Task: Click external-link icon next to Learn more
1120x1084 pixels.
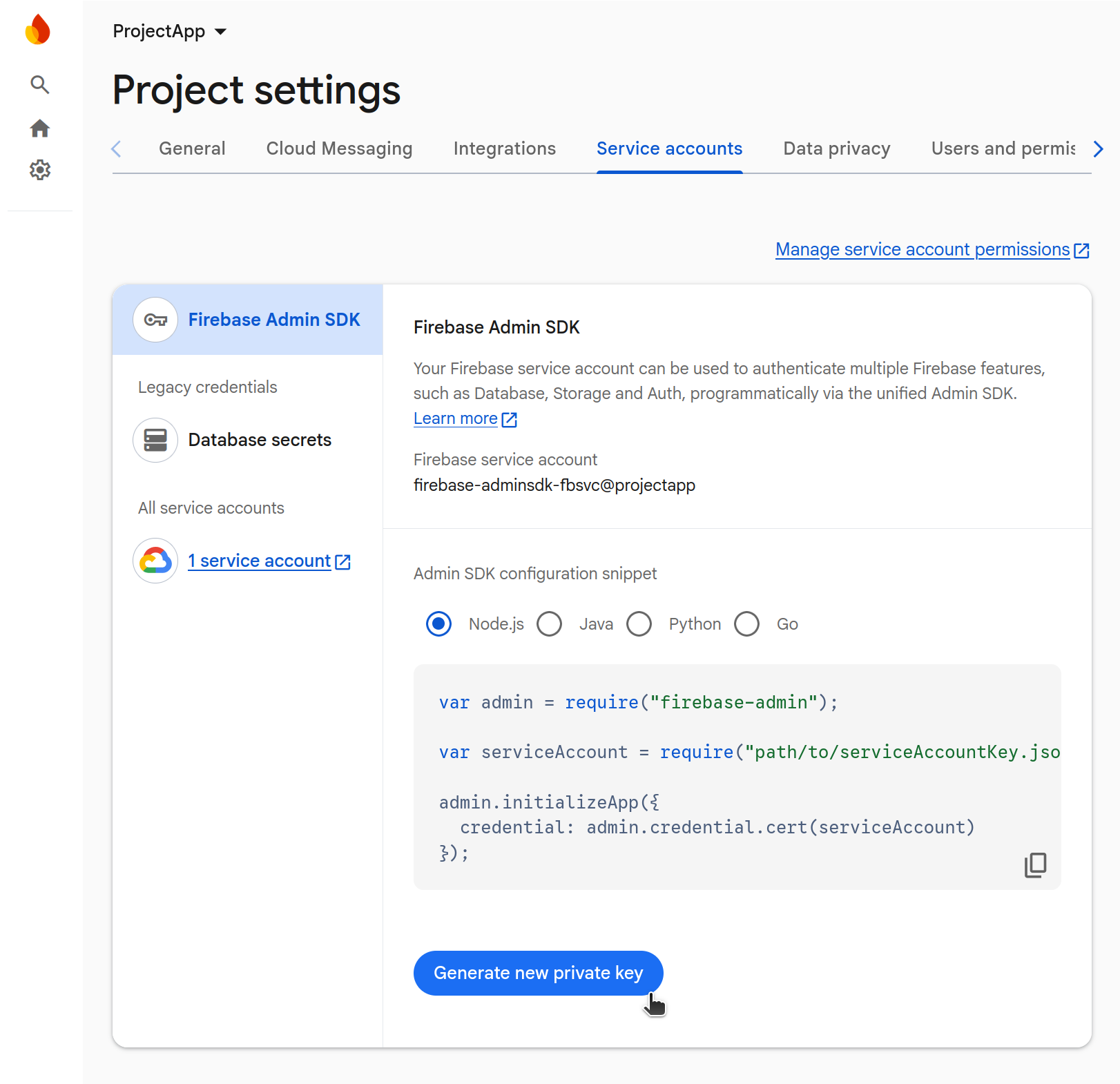Action: click(510, 420)
